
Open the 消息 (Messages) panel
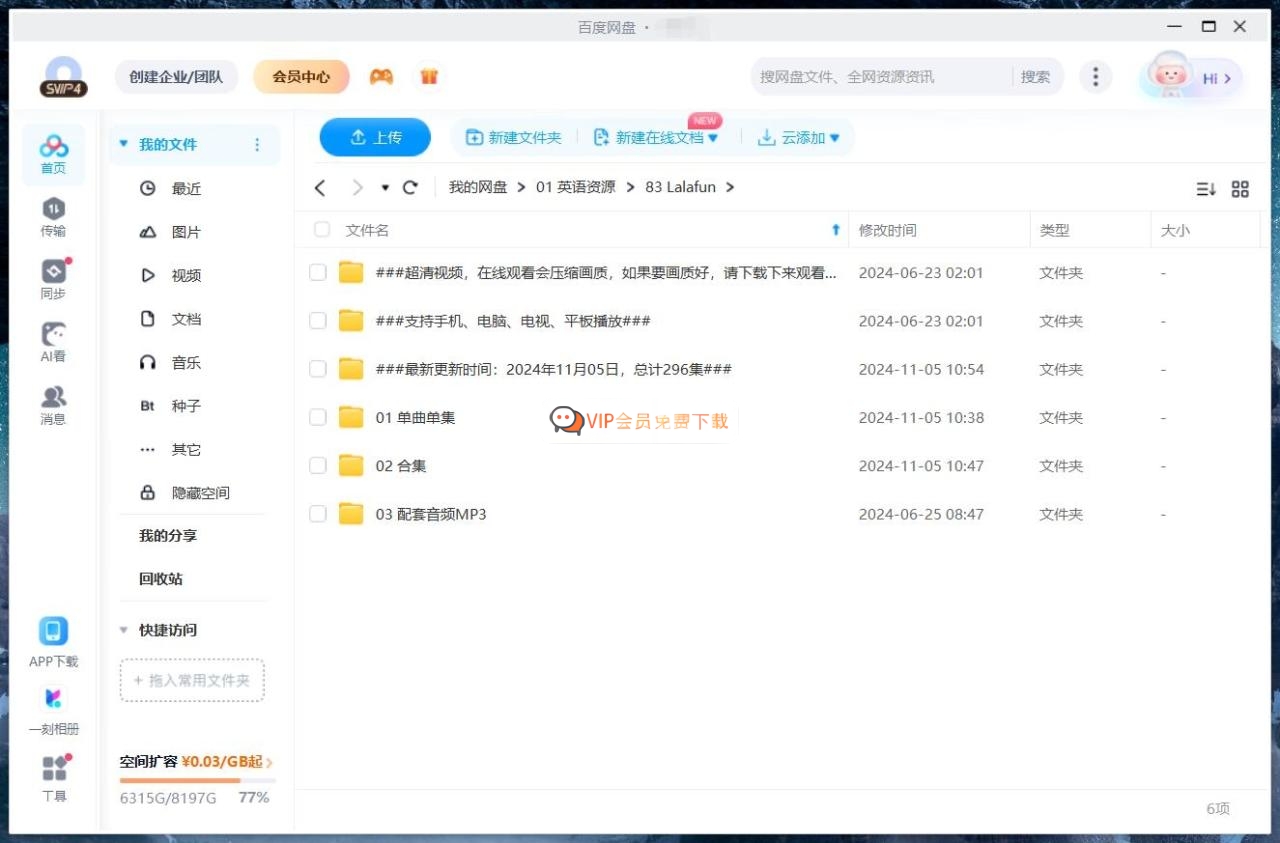coord(53,403)
